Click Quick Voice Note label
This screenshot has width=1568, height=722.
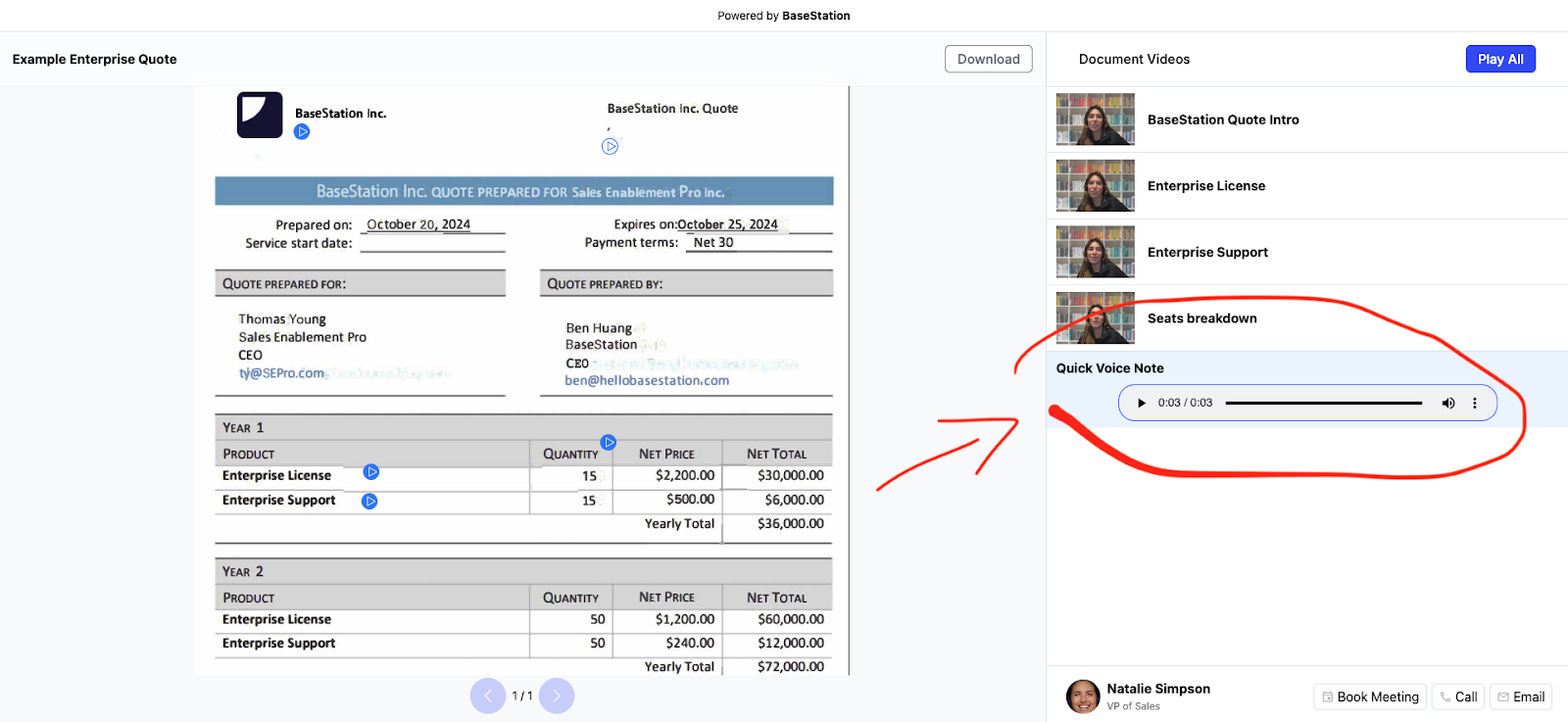tap(1110, 368)
